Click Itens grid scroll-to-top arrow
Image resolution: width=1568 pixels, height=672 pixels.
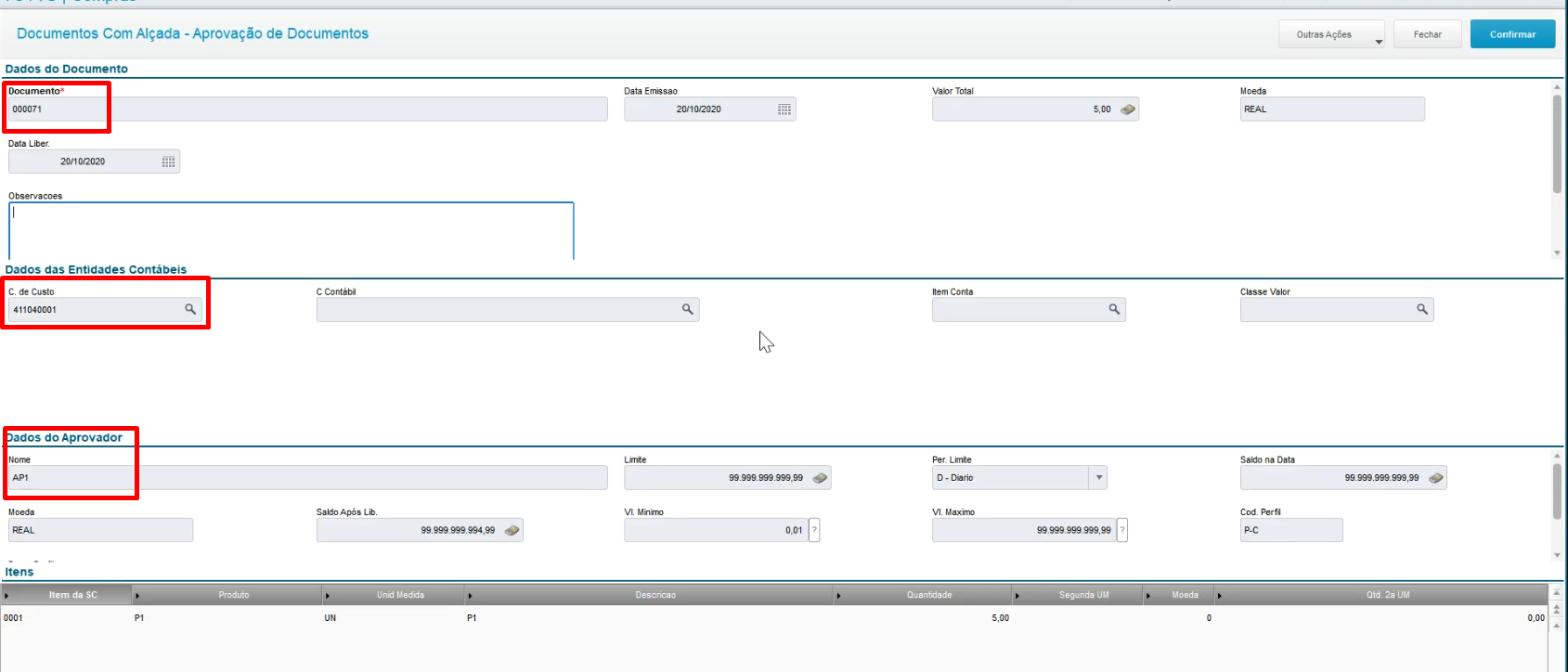coord(1557,594)
